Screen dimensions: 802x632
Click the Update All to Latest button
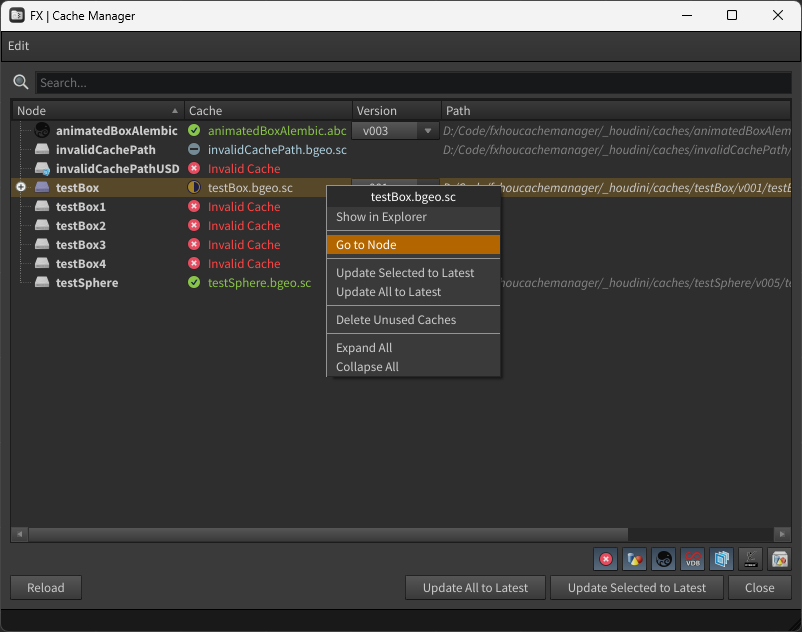(x=475, y=588)
